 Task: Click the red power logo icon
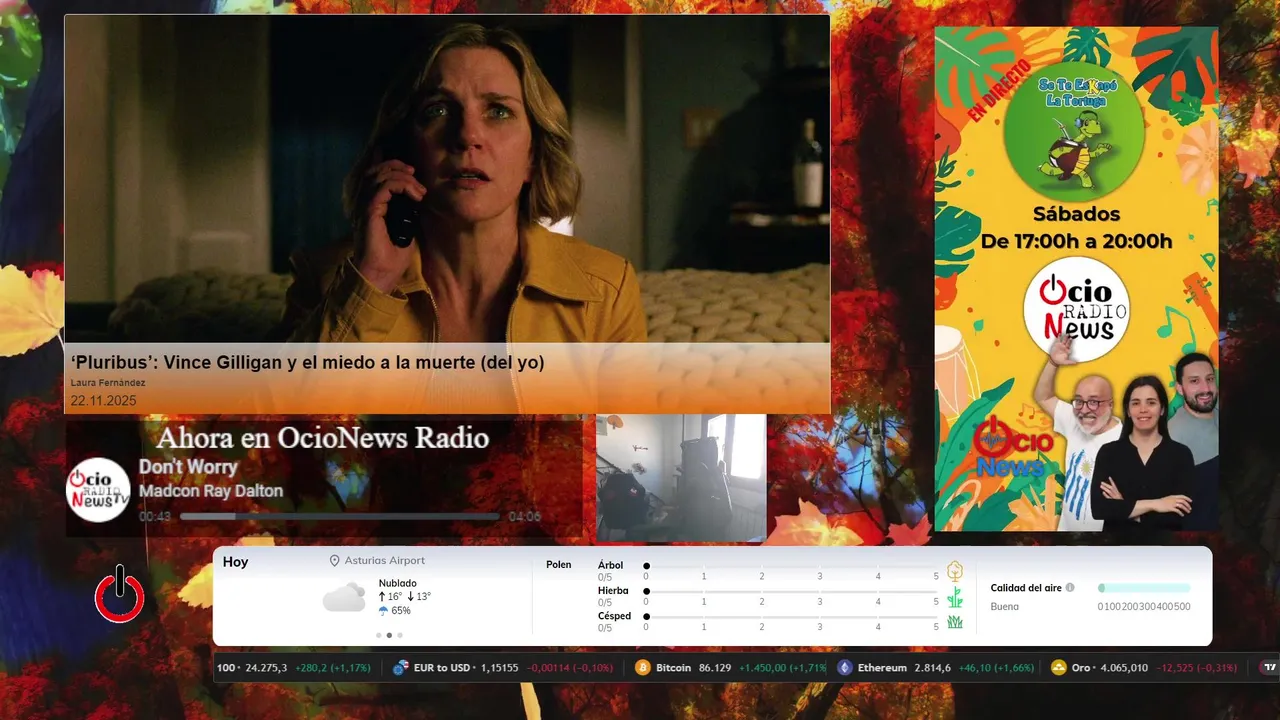tap(119, 594)
